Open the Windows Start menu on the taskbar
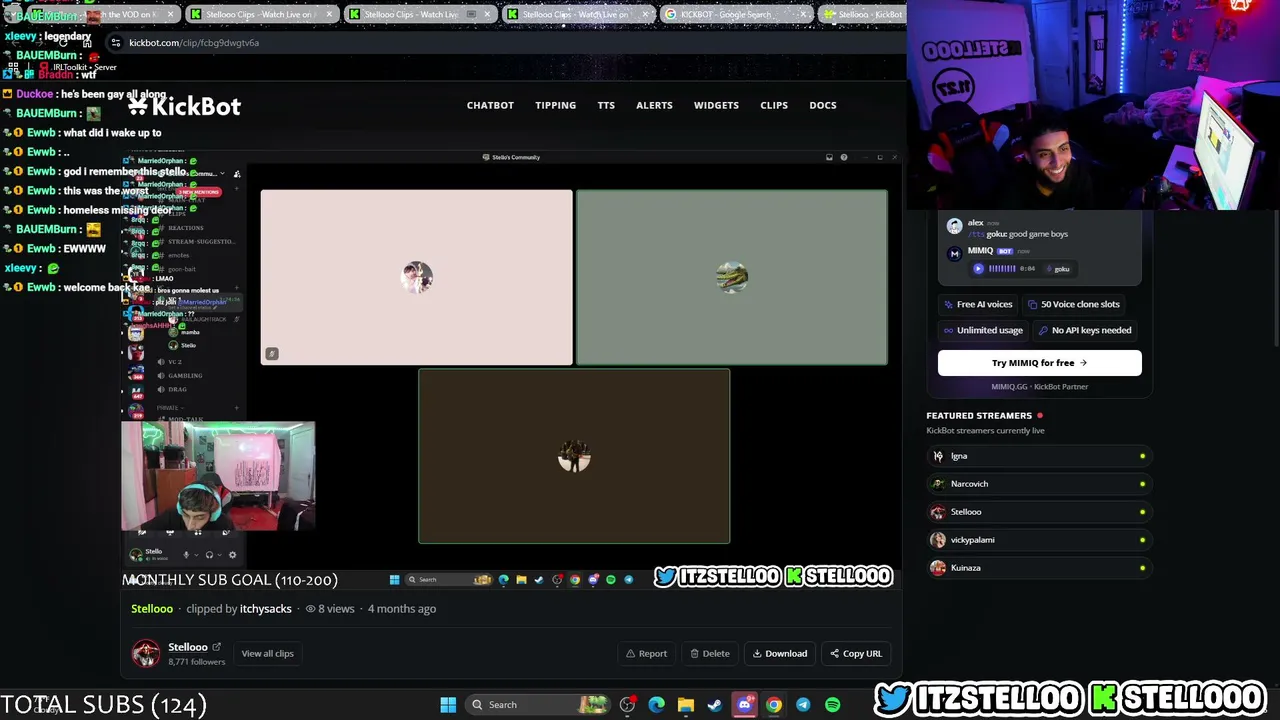The image size is (1280, 720). [448, 705]
